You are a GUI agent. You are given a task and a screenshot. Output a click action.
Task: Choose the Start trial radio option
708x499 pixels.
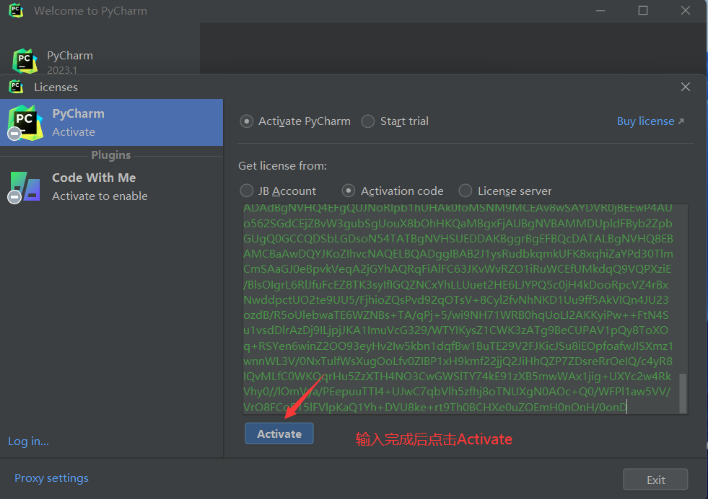(x=395, y=121)
